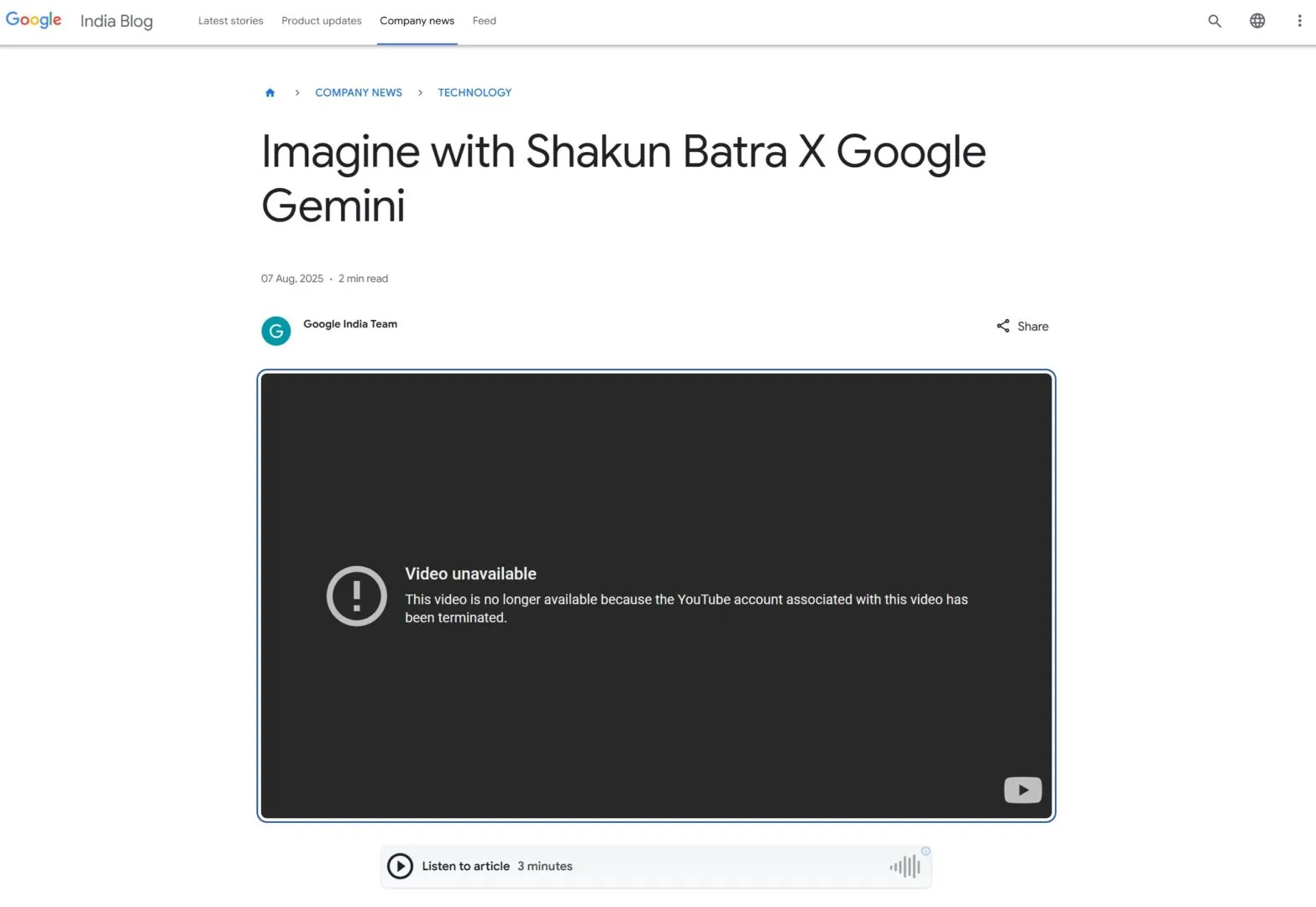Select the Product updates menu item
This screenshot has height=907, width=1316.
click(321, 21)
